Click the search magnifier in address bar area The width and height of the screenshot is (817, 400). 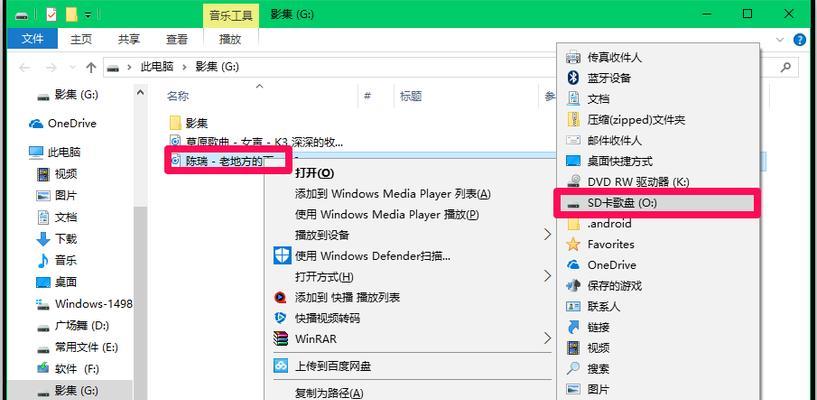(786, 67)
